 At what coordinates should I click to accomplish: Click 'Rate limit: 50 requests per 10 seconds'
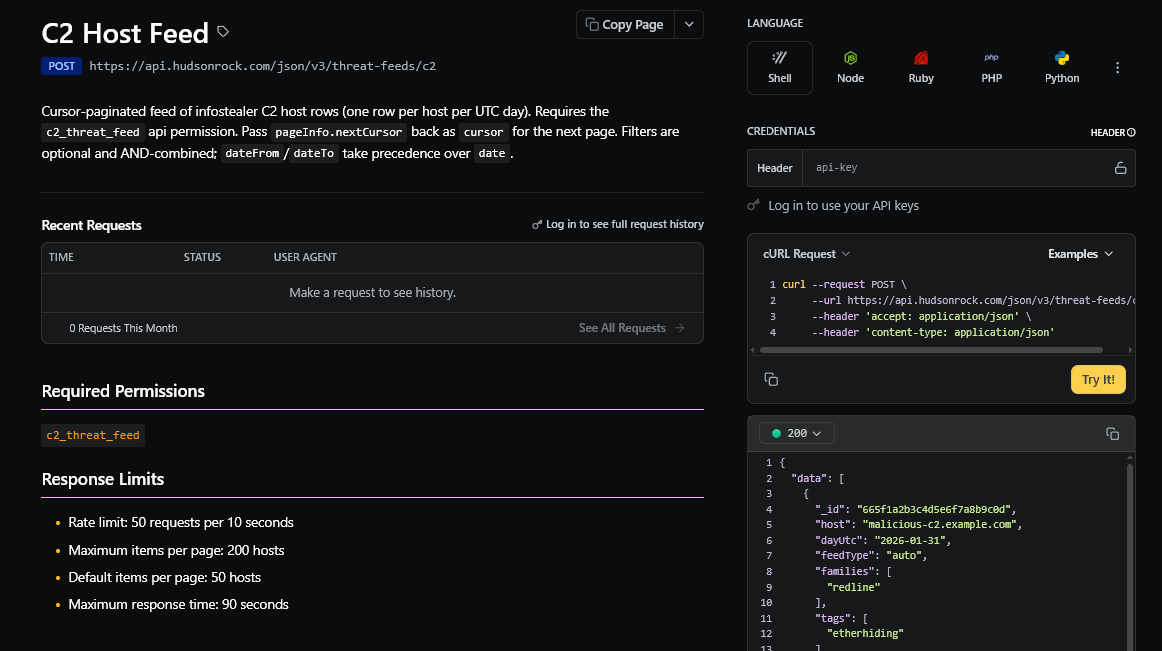click(181, 522)
